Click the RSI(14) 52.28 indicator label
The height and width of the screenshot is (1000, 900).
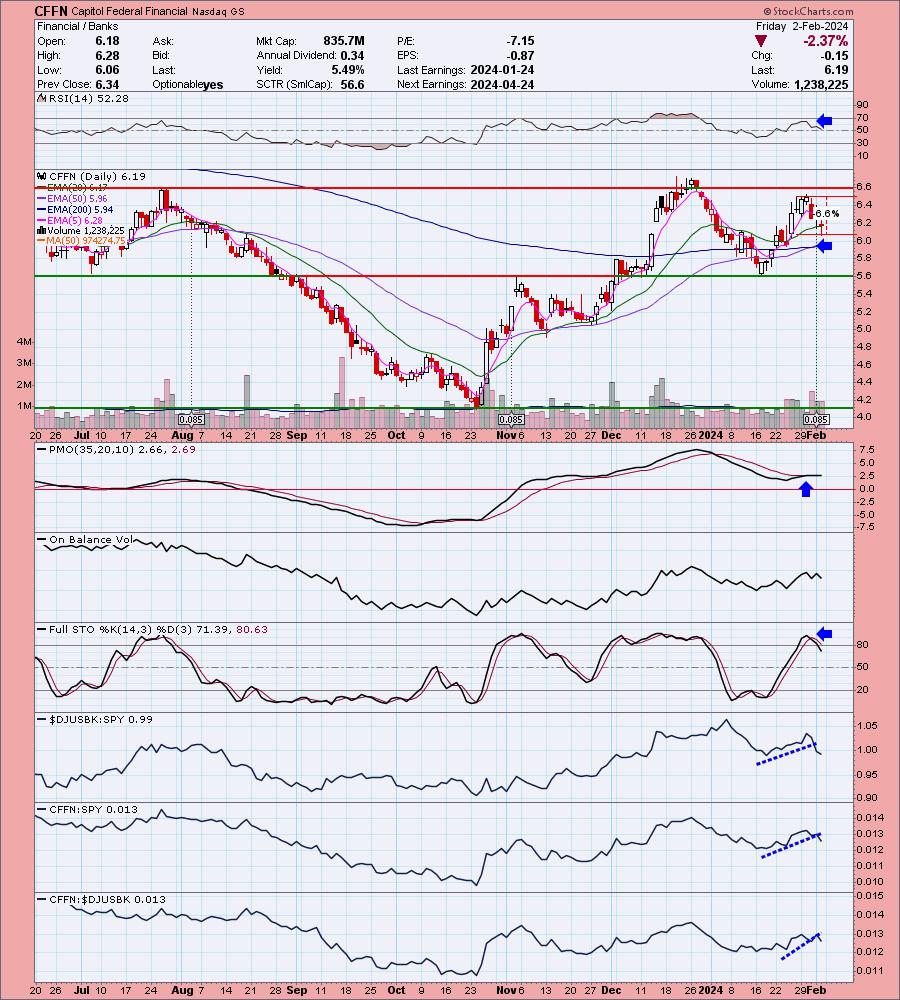click(88, 98)
